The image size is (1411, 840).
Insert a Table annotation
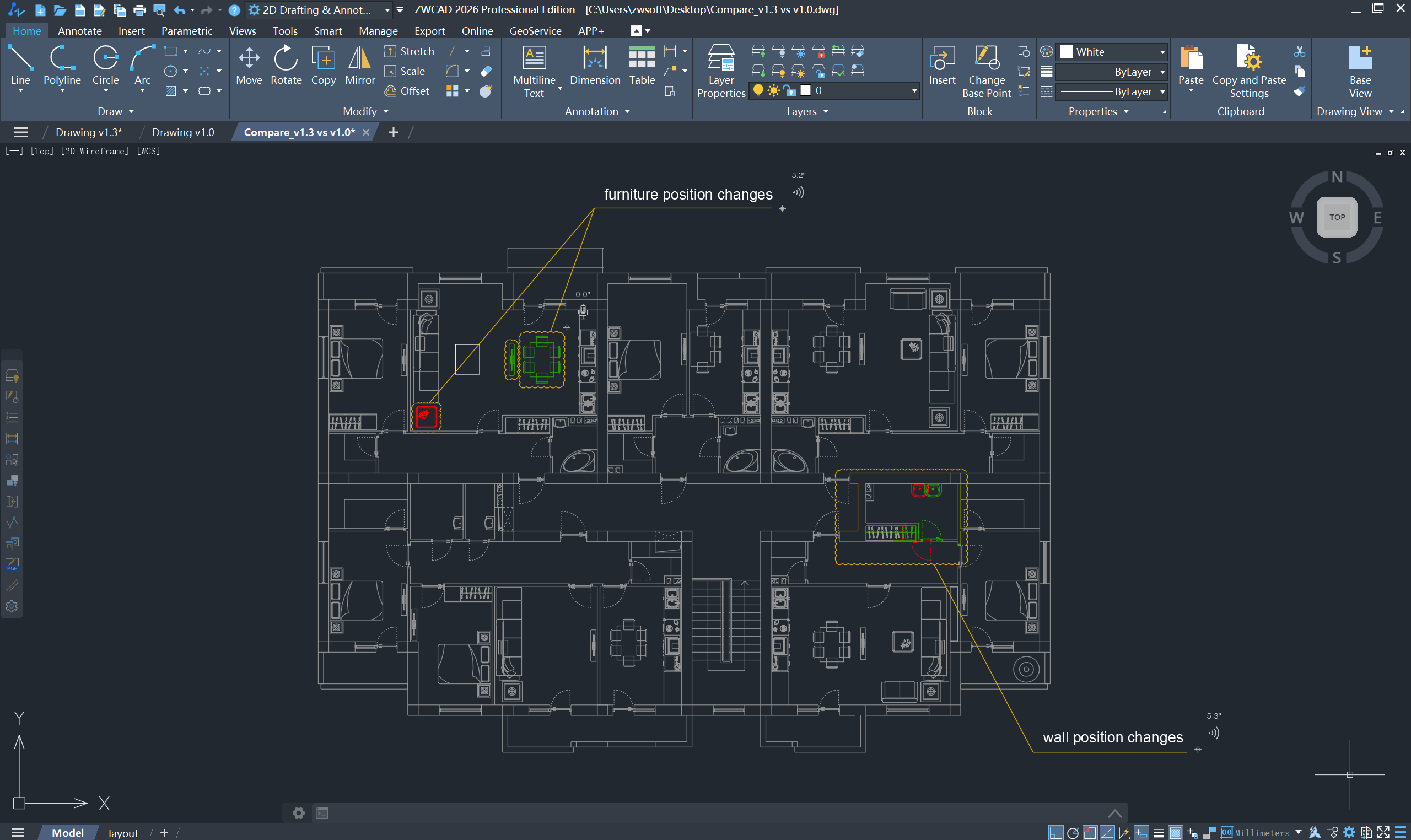tap(642, 66)
